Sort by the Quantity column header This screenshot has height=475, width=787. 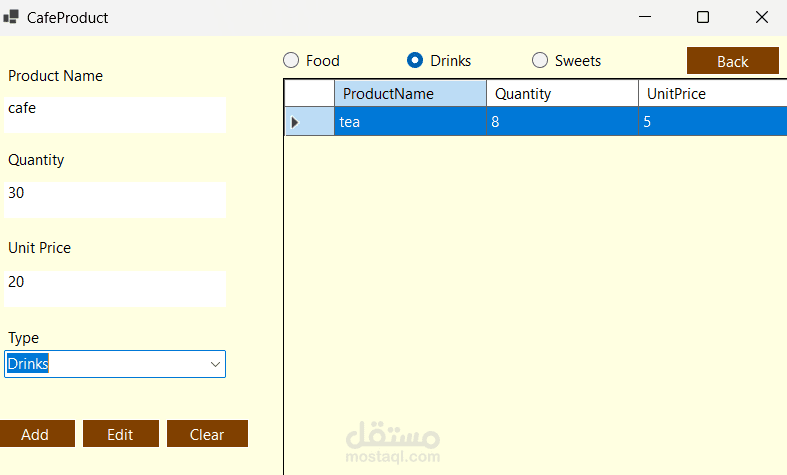562,93
